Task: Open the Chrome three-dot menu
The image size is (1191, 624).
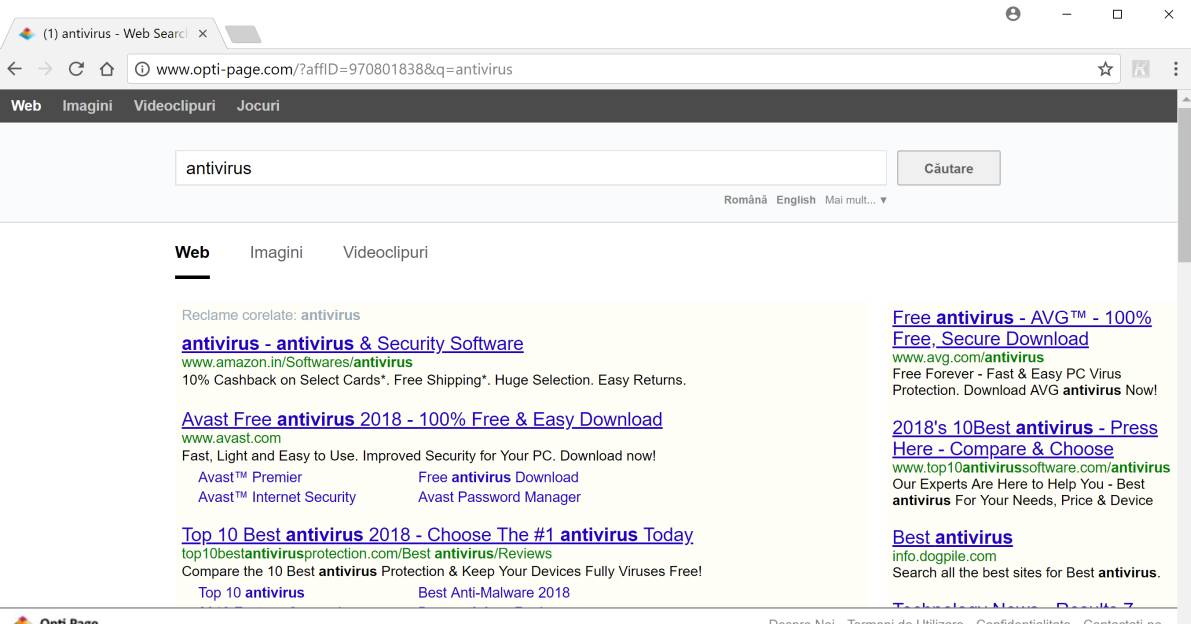Action: coord(1175,69)
